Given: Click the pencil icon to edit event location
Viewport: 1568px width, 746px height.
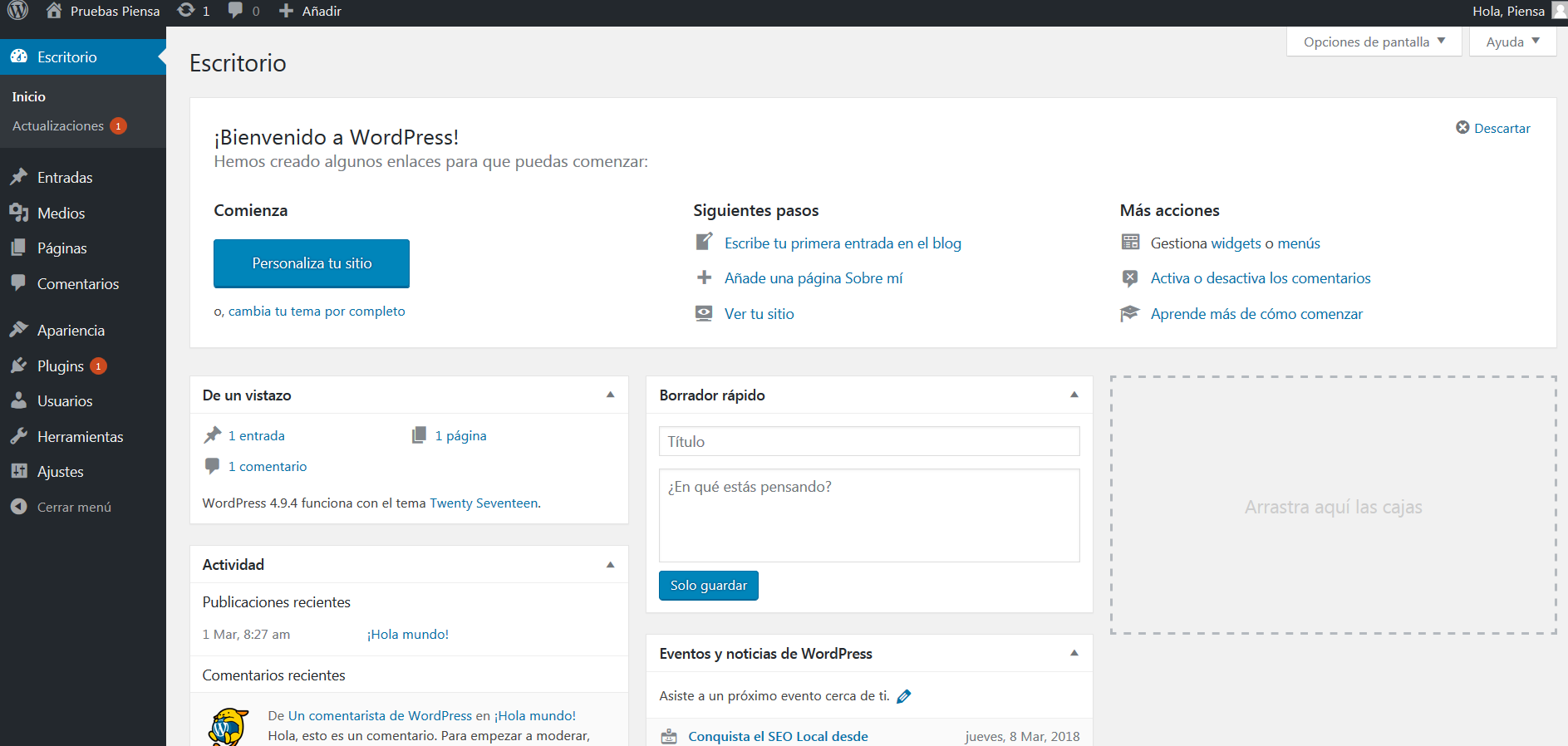Looking at the screenshot, I should pos(904,696).
